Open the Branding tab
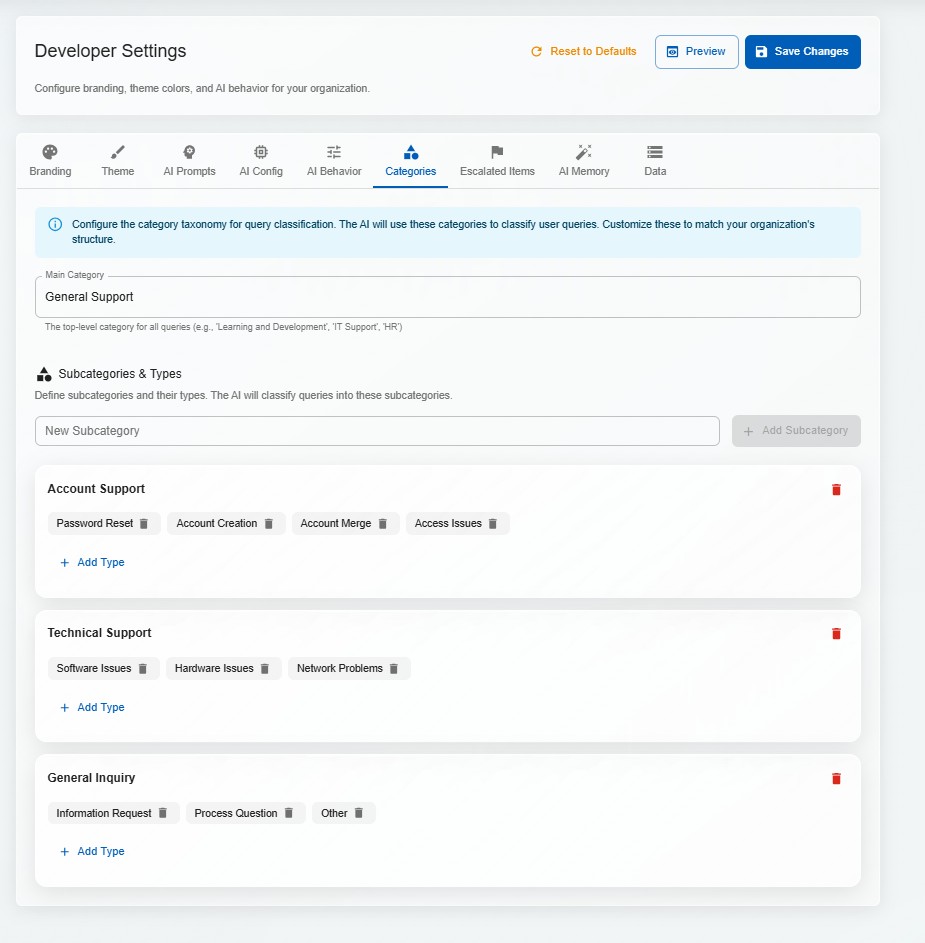The image size is (925, 943). point(49,160)
